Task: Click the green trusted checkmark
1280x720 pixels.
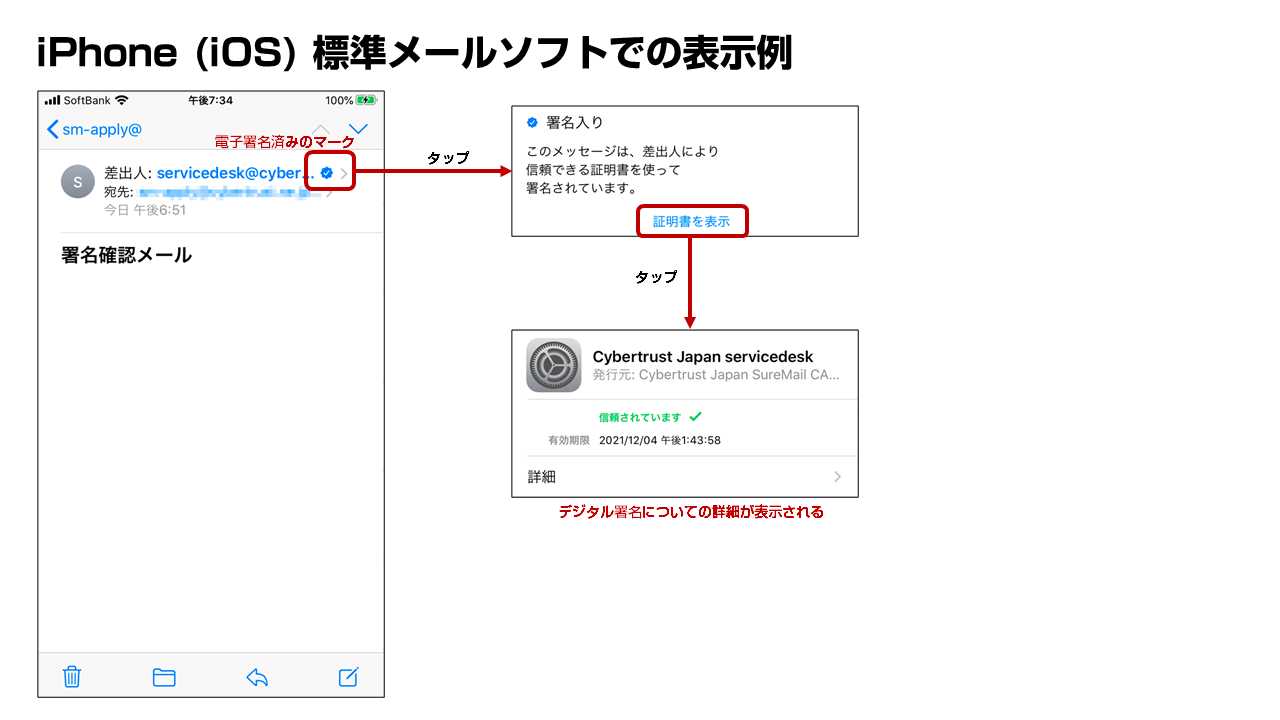Action: pos(696,417)
